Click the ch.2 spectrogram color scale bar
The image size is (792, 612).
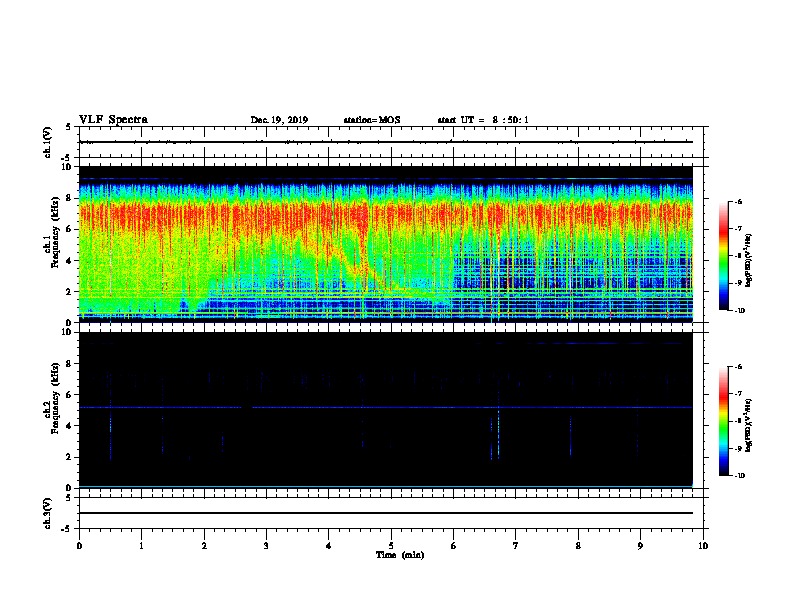(x=723, y=421)
